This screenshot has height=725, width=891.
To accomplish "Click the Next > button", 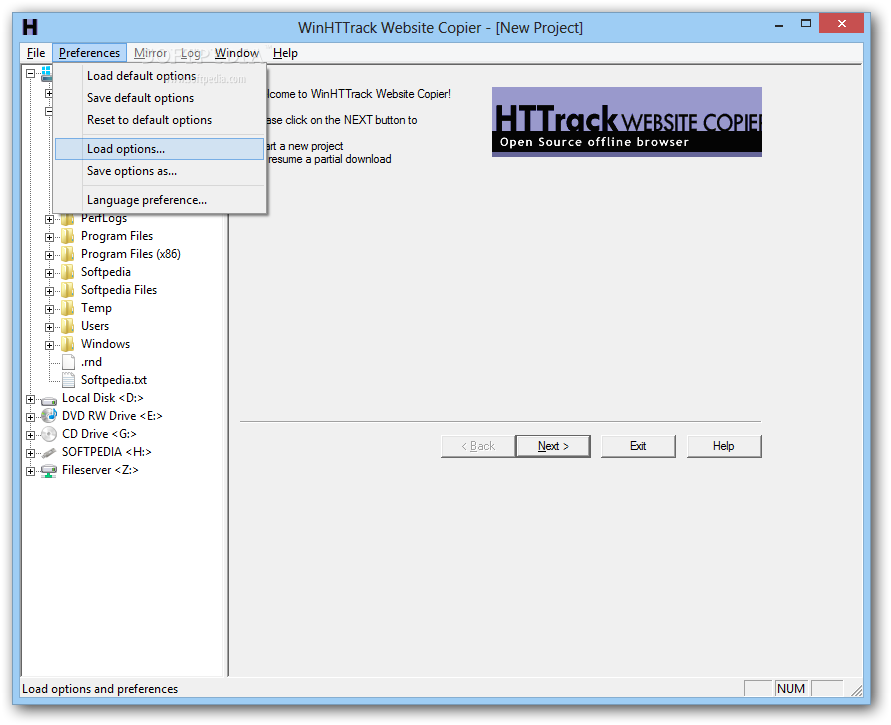I will click(x=553, y=446).
